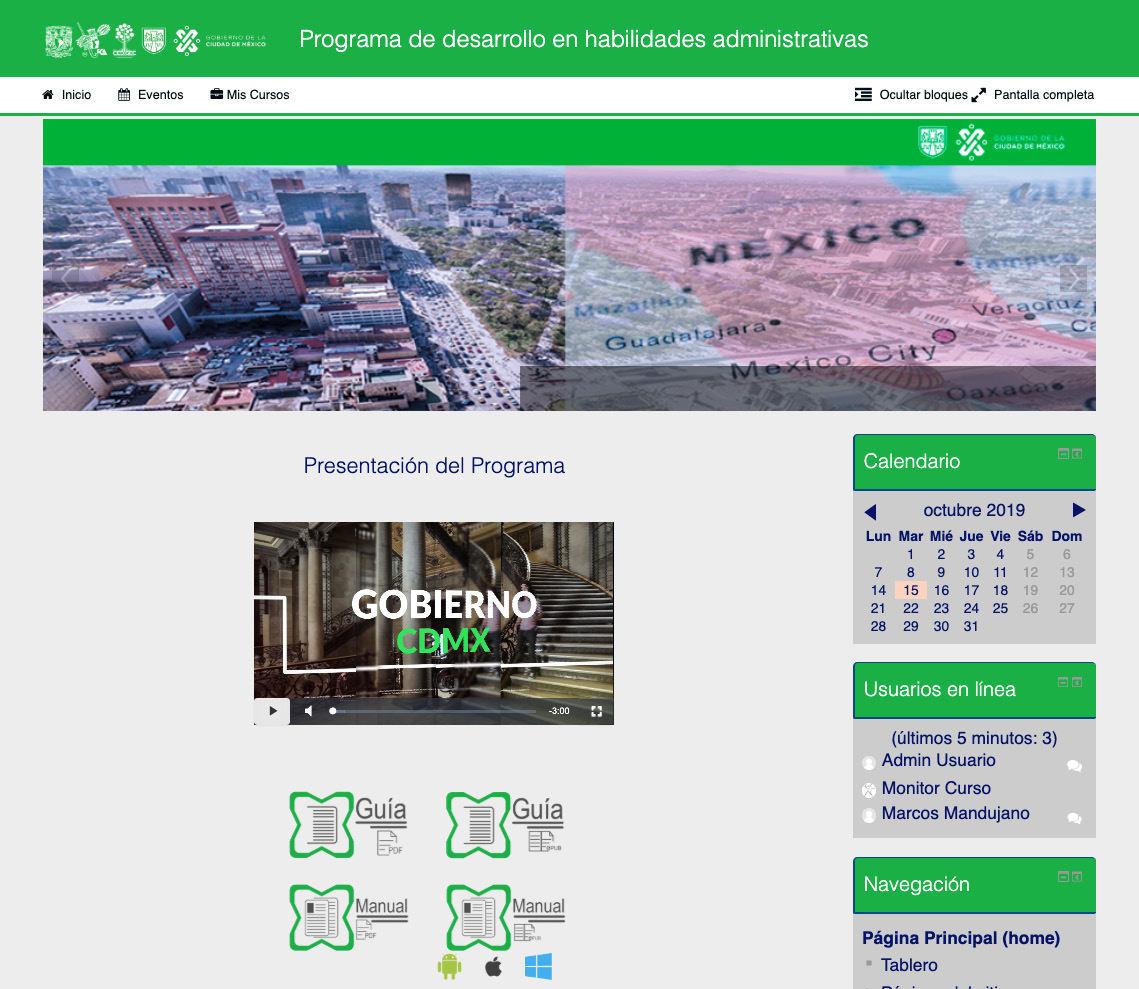
Task: Collapse the Calendario block
Action: [x=1063, y=454]
